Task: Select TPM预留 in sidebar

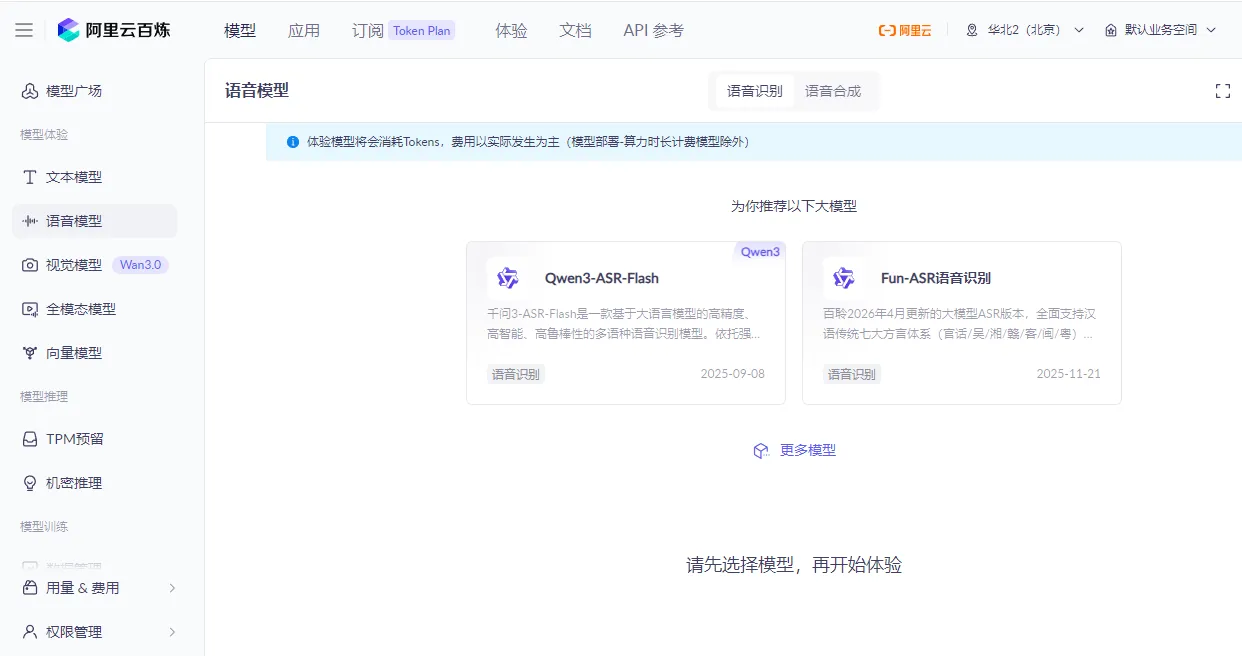Action: (x=94, y=439)
